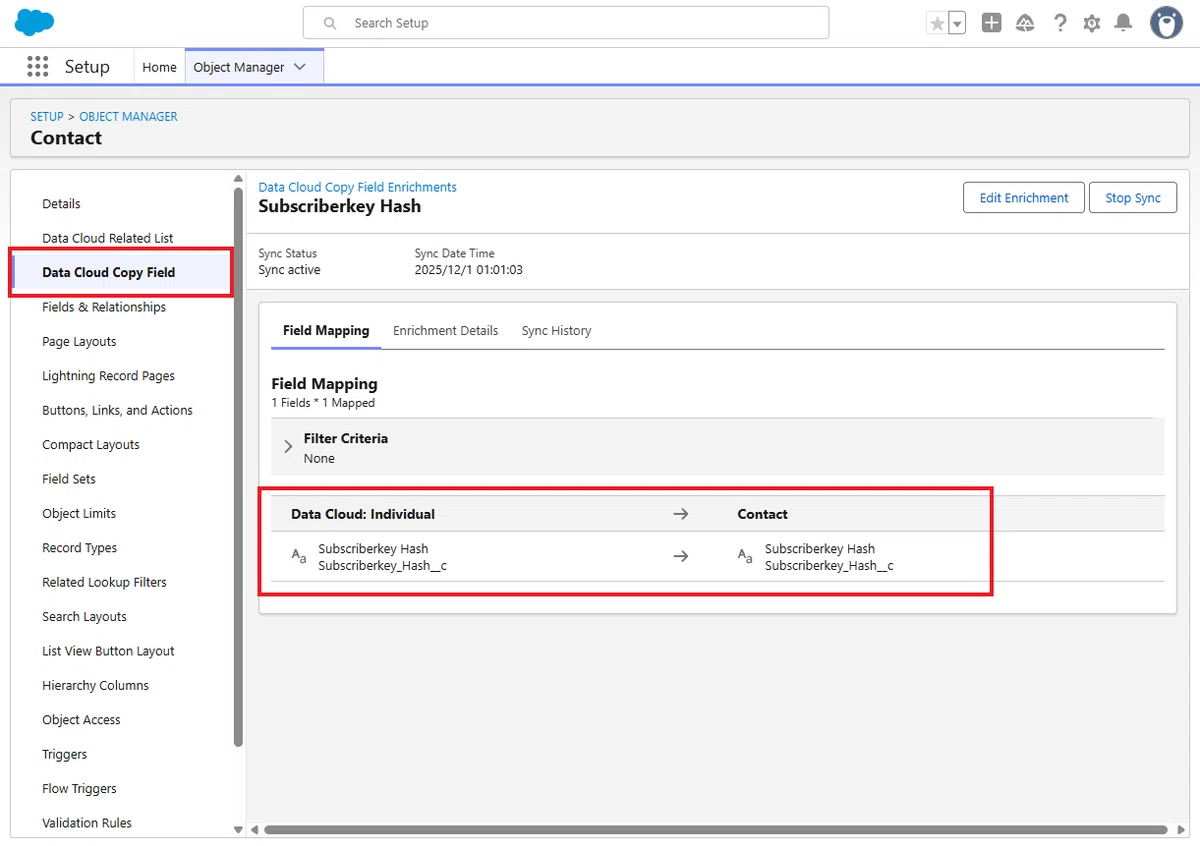
Task: Open the App Launcher grid icon
Action: [38, 67]
